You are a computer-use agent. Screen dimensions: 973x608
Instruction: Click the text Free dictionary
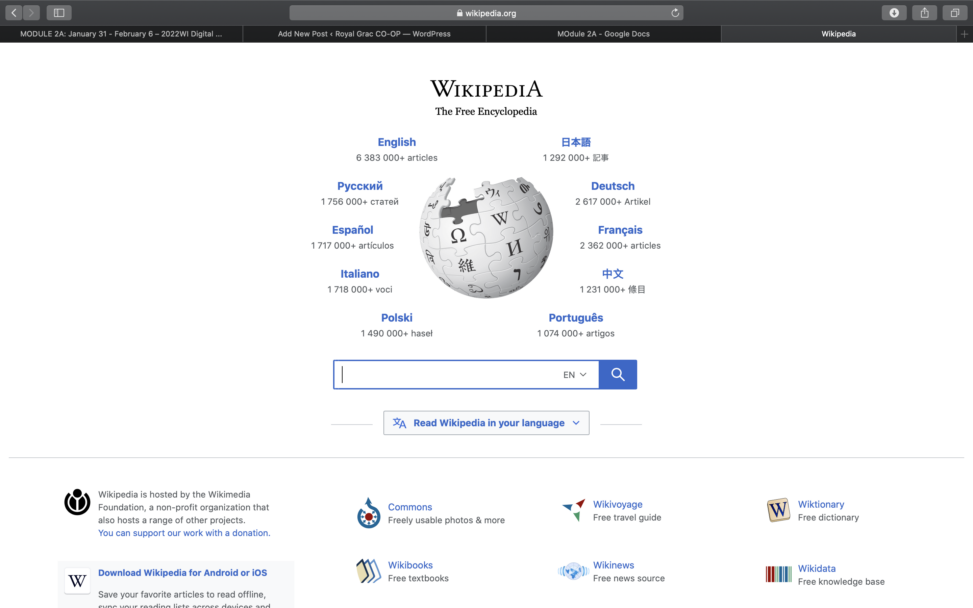pos(828,517)
